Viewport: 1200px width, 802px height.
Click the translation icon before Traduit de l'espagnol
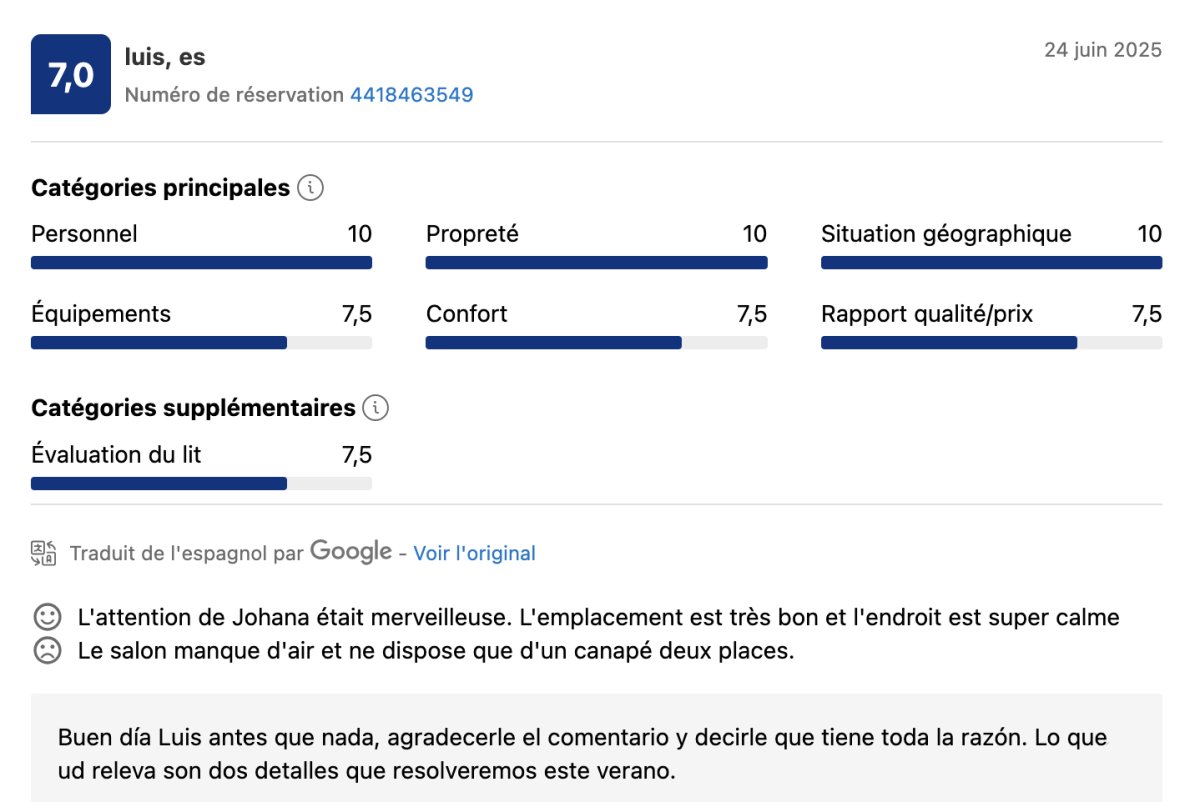point(44,553)
